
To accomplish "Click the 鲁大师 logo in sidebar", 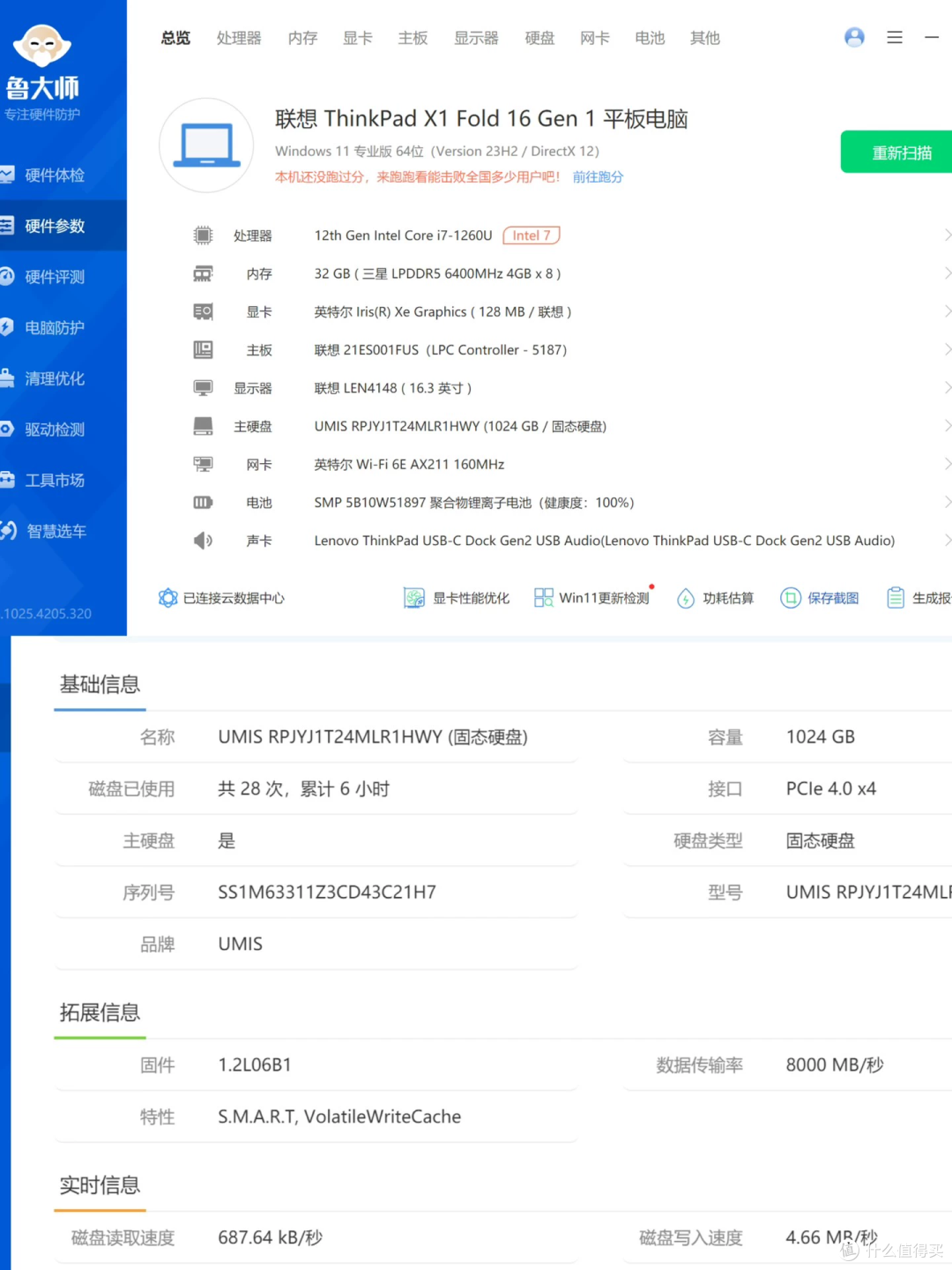I will pos(42,63).
